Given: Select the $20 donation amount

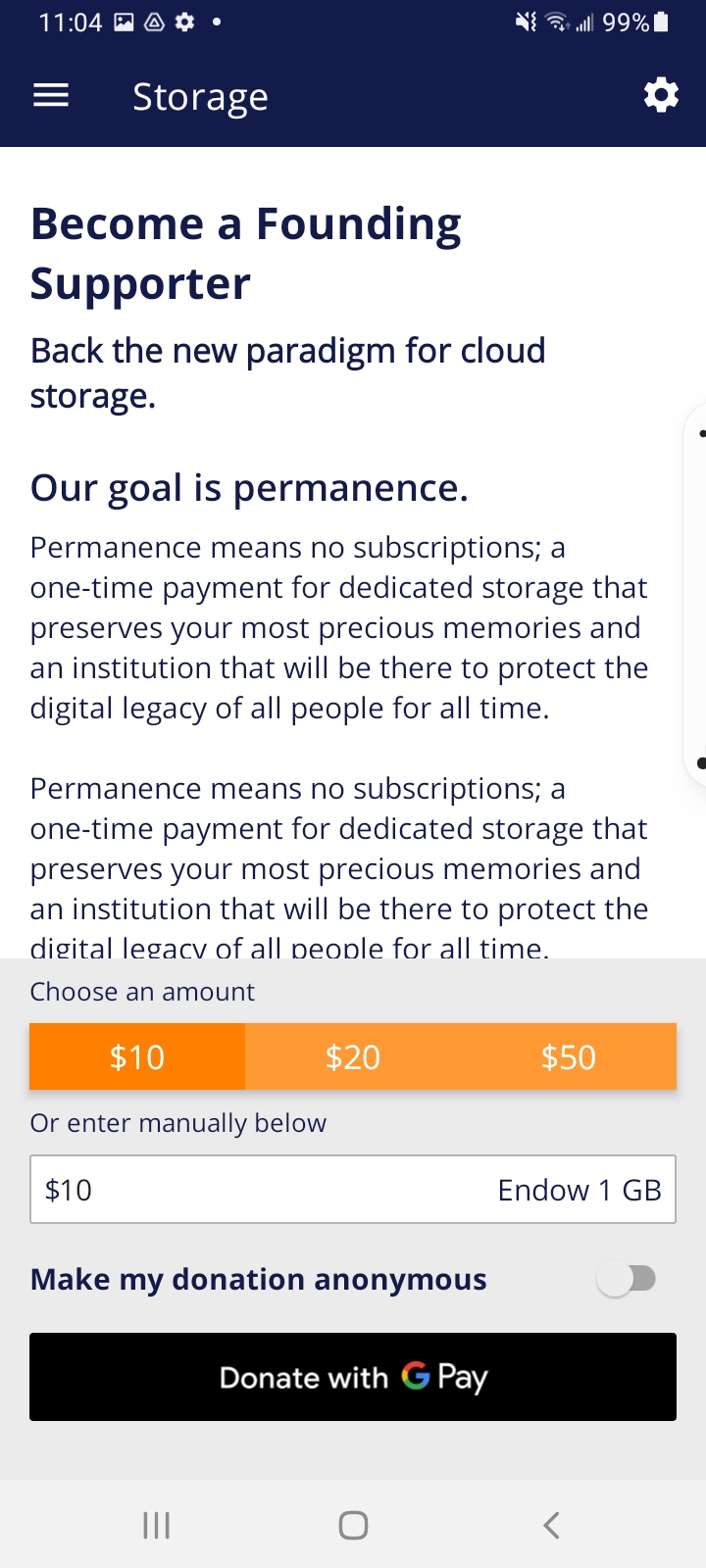Looking at the screenshot, I should (353, 1056).
